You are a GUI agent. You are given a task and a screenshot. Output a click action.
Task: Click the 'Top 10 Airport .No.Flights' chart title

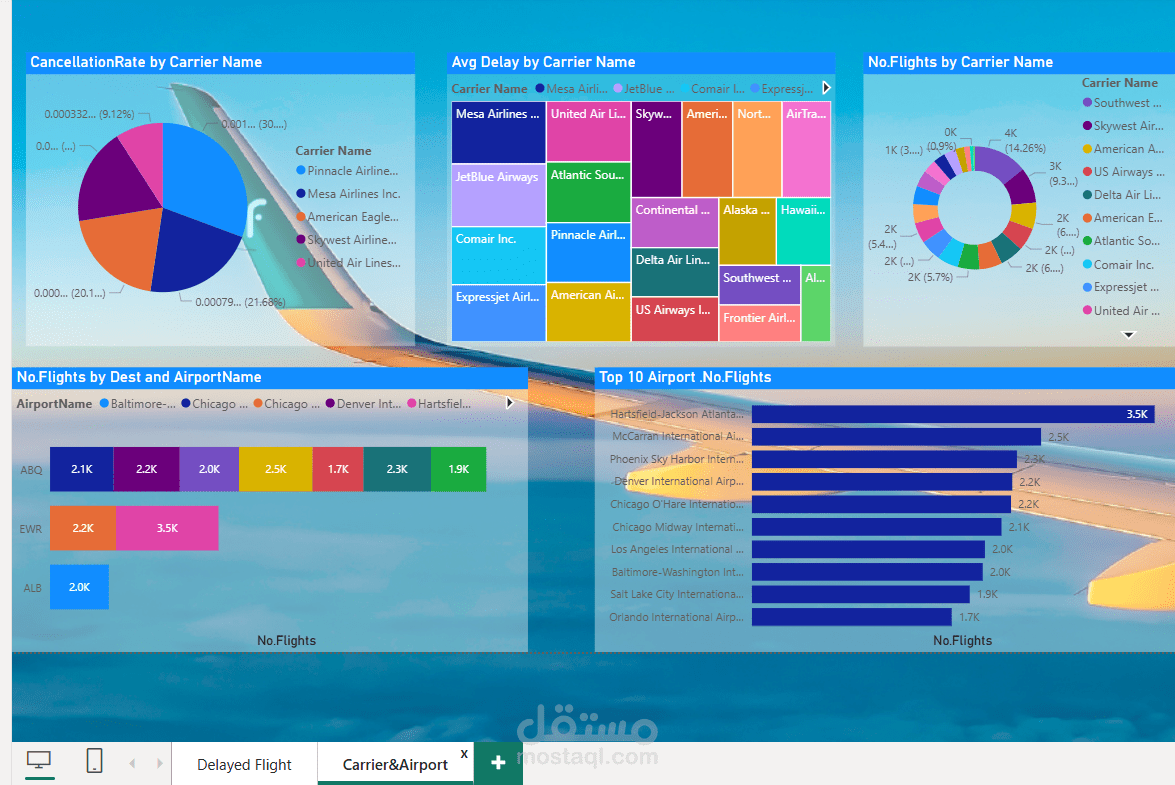tap(685, 378)
